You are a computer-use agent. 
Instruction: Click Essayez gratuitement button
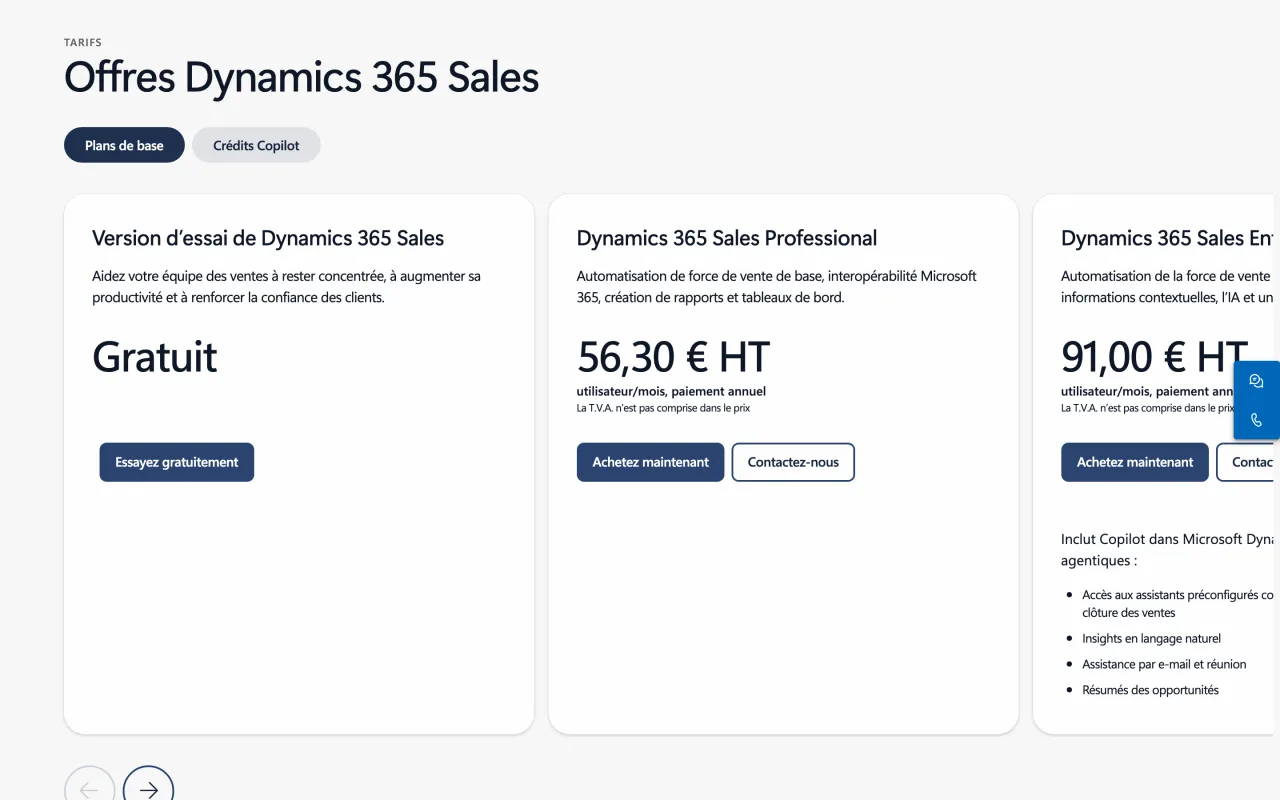click(177, 462)
